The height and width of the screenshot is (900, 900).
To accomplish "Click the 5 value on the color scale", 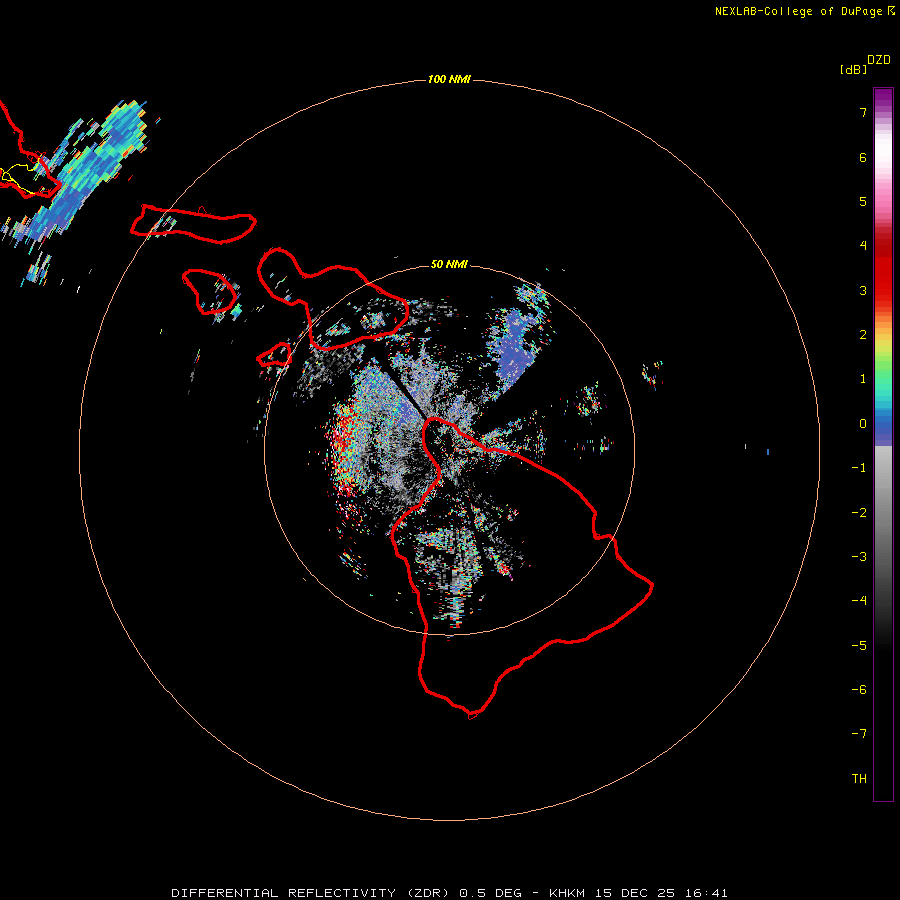I will [x=863, y=201].
